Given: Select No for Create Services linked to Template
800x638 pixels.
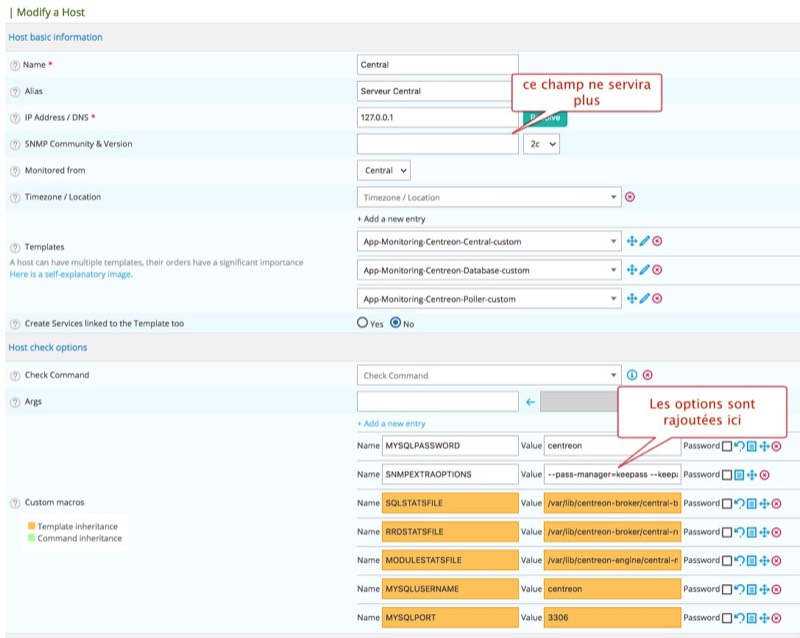Looking at the screenshot, I should [x=396, y=323].
